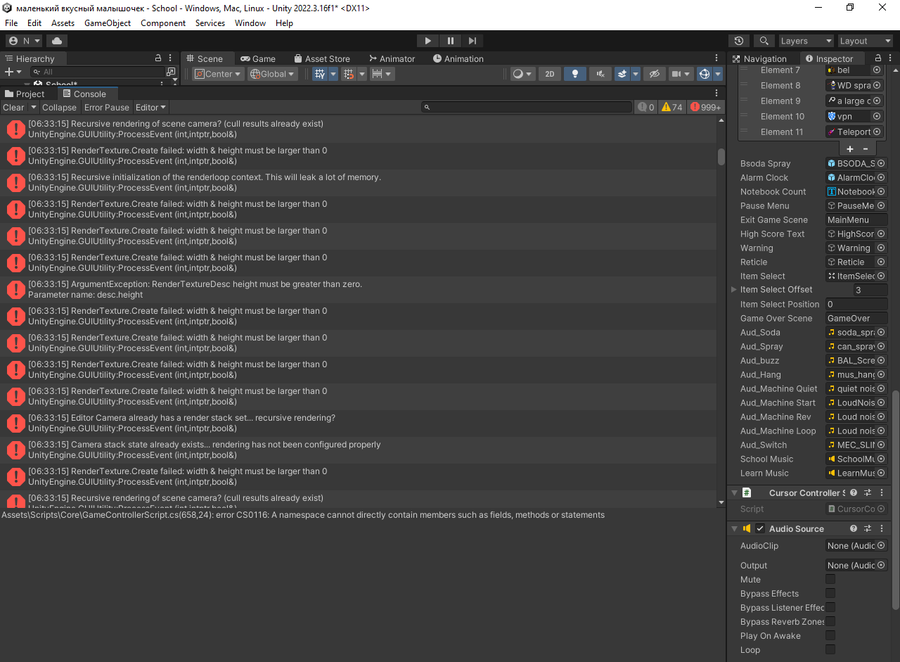
Task: Add a list element with the plus button
Action: [x=850, y=149]
